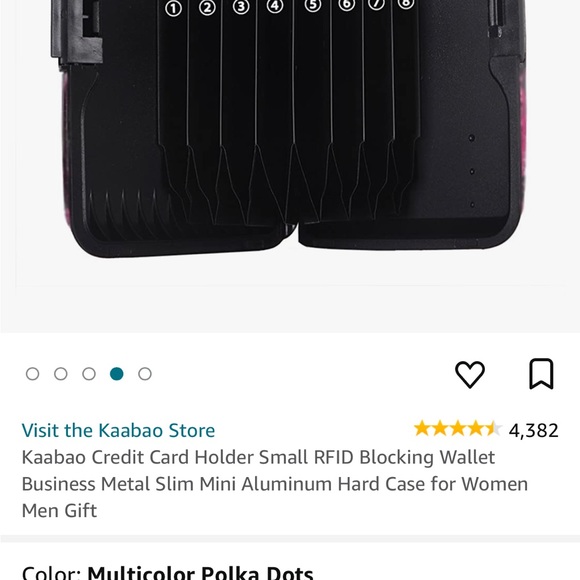580x580 pixels.
Task: Open Visit the Kaabao Store link
Action: [x=118, y=430]
